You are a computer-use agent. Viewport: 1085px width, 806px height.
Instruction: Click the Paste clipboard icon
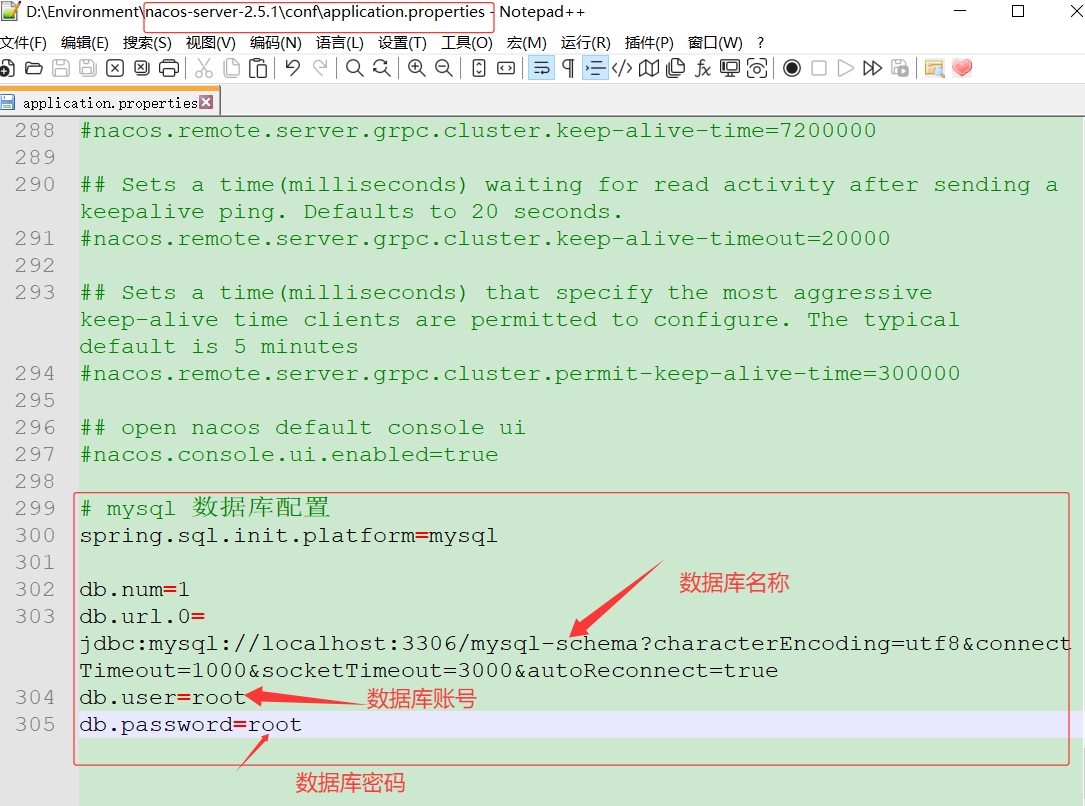258,68
